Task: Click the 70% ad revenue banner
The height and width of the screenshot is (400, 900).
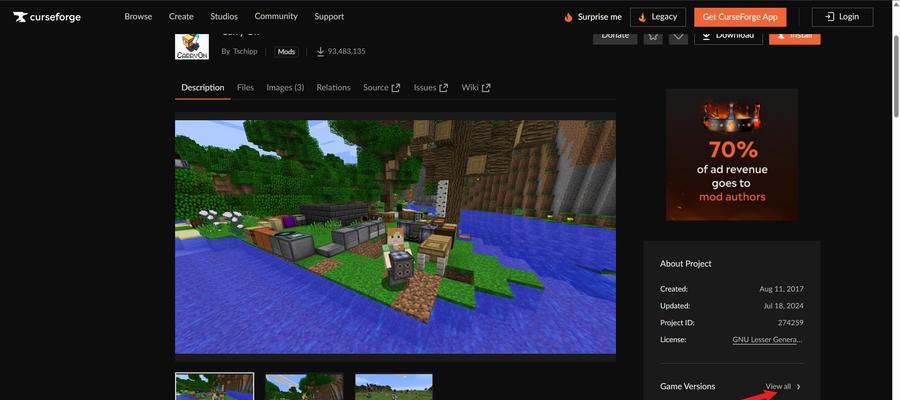Action: (x=732, y=154)
